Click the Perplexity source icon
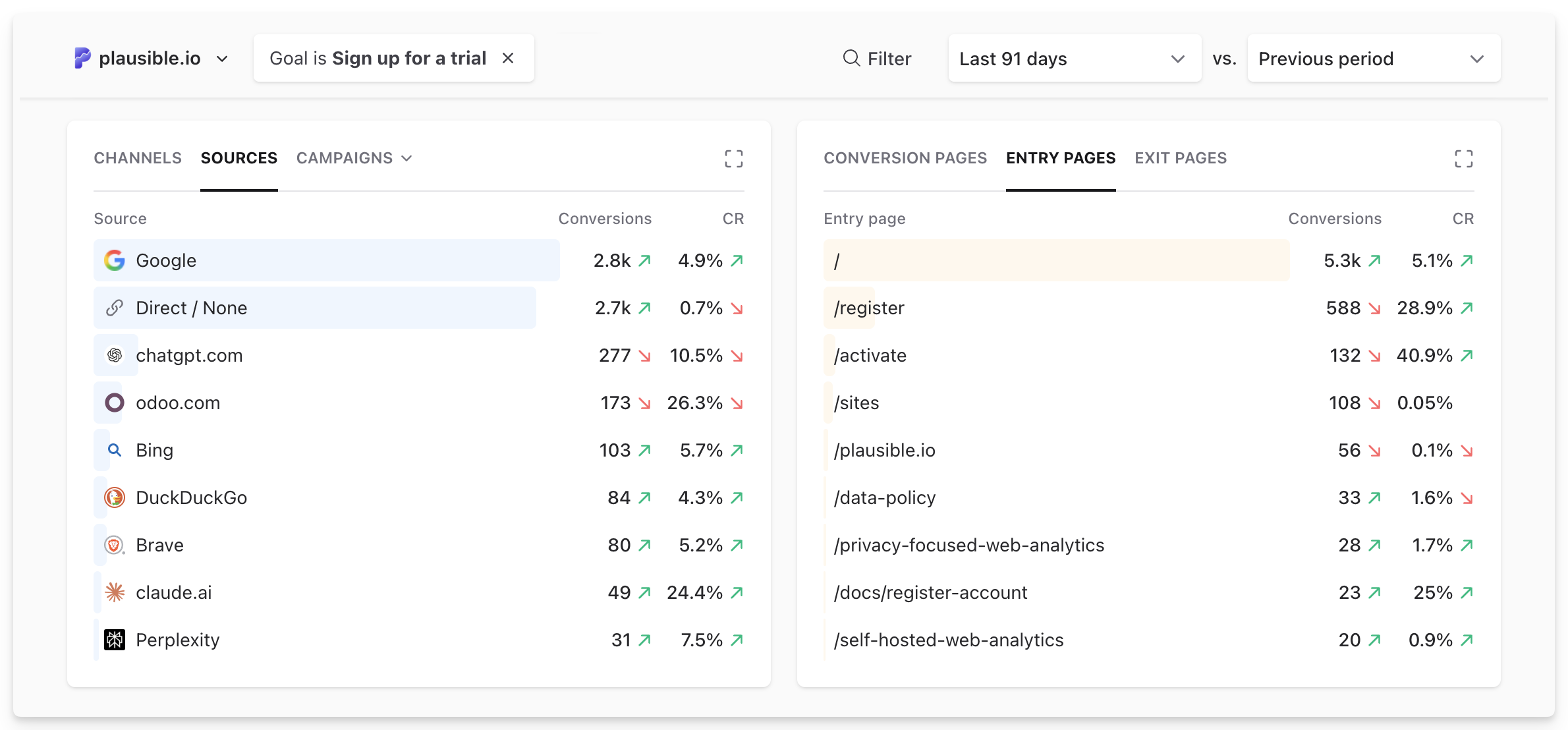This screenshot has width=1568, height=730. [x=115, y=640]
